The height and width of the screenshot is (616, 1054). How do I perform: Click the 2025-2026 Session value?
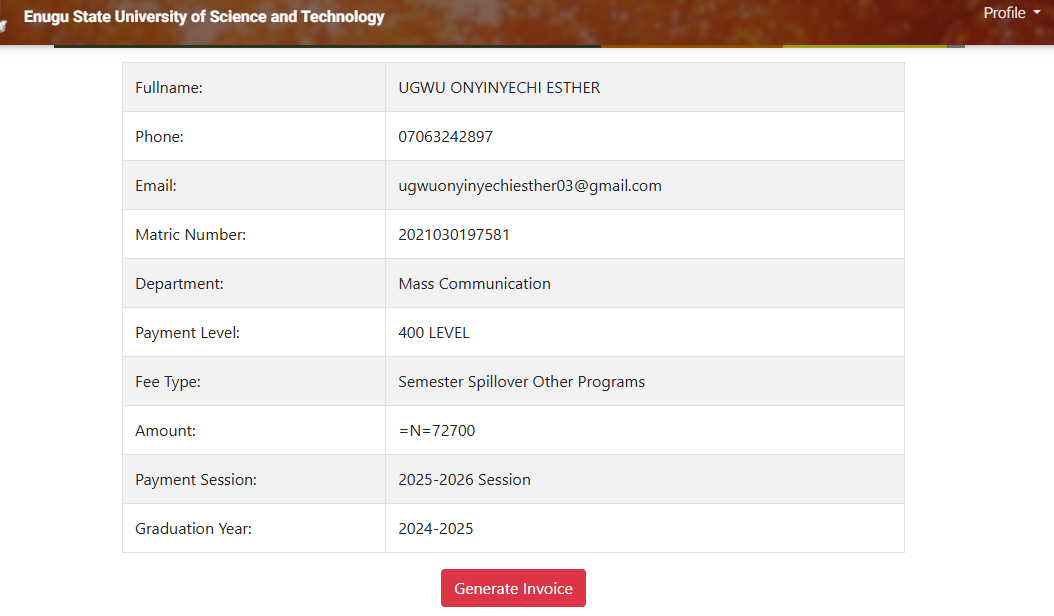point(464,479)
